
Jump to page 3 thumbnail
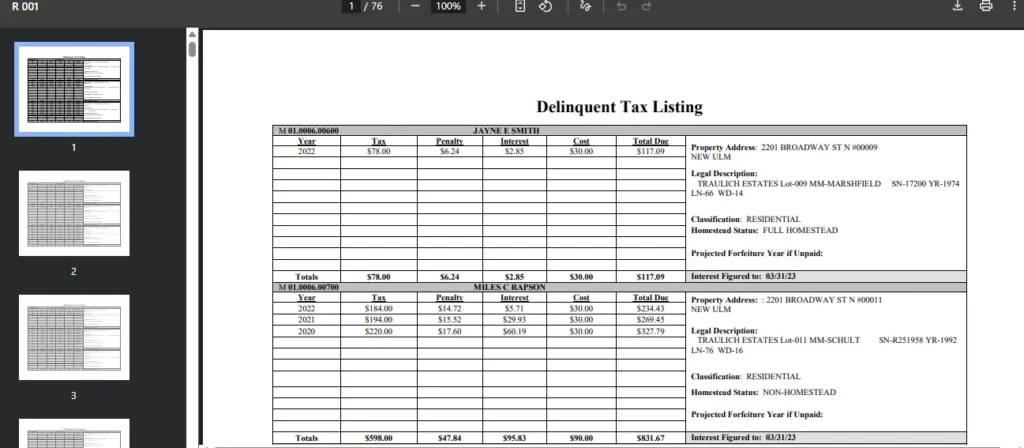pos(74,338)
